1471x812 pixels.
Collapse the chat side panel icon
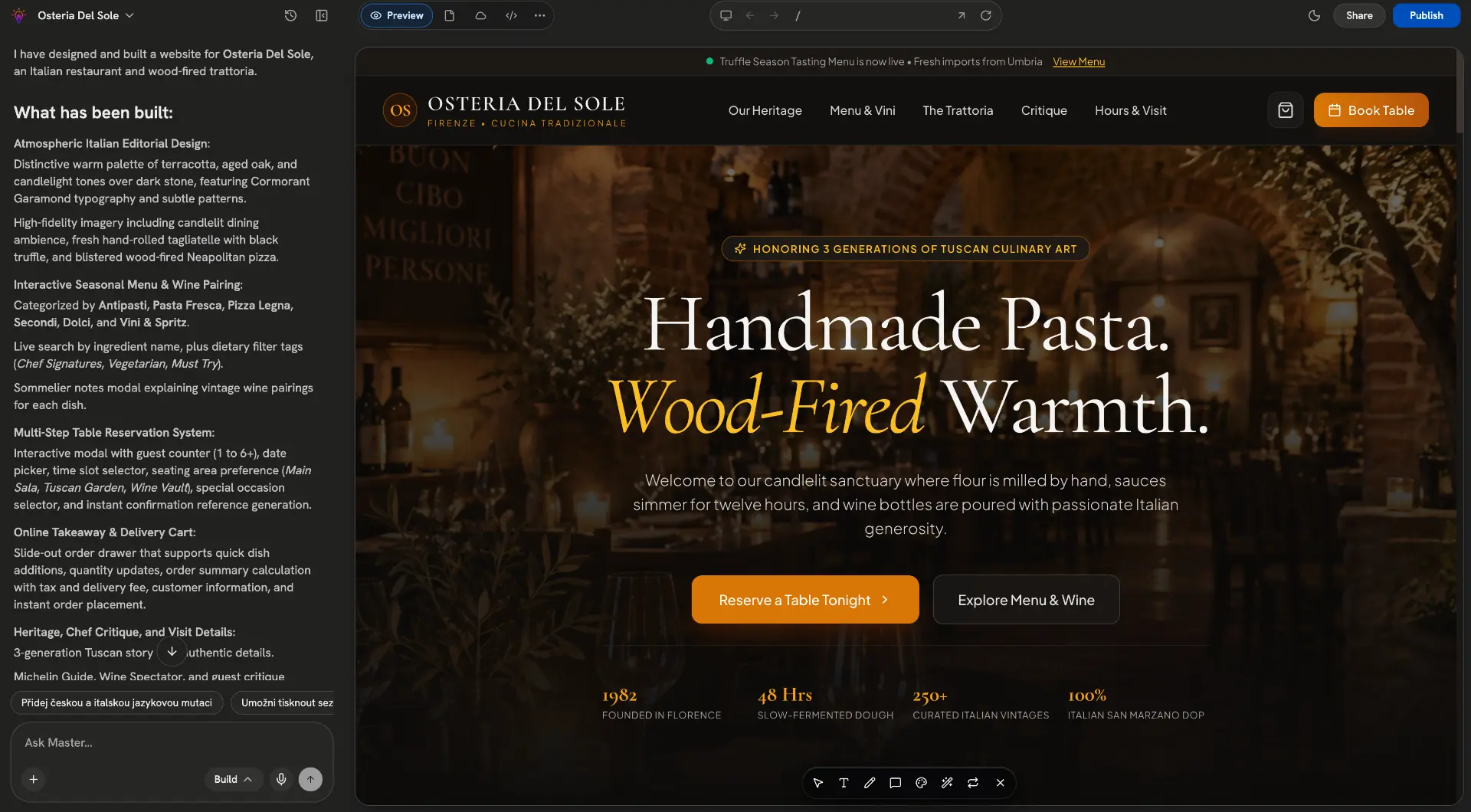pos(322,15)
